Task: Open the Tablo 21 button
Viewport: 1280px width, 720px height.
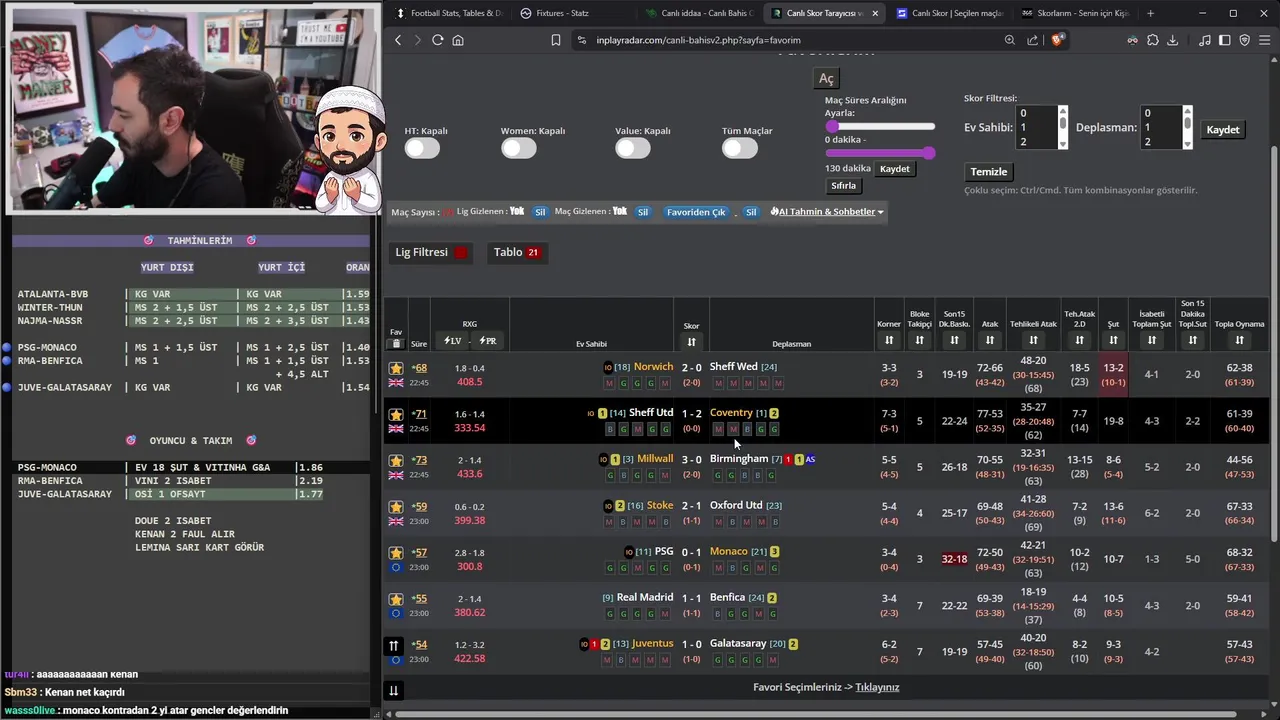Action: click(516, 252)
